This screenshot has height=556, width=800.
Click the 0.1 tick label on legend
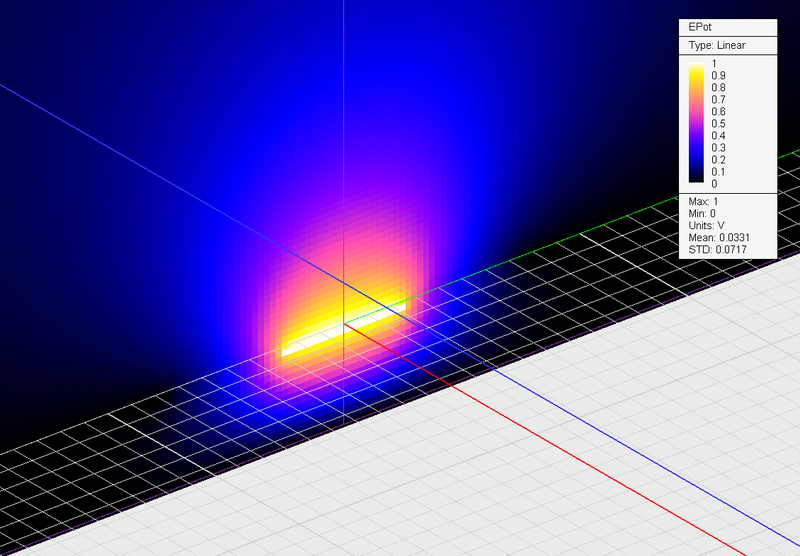718,171
